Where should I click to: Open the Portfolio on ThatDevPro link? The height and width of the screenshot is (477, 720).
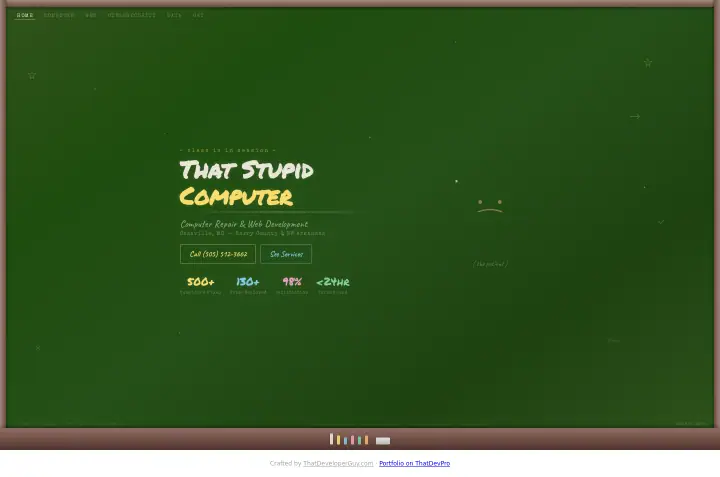pos(415,463)
